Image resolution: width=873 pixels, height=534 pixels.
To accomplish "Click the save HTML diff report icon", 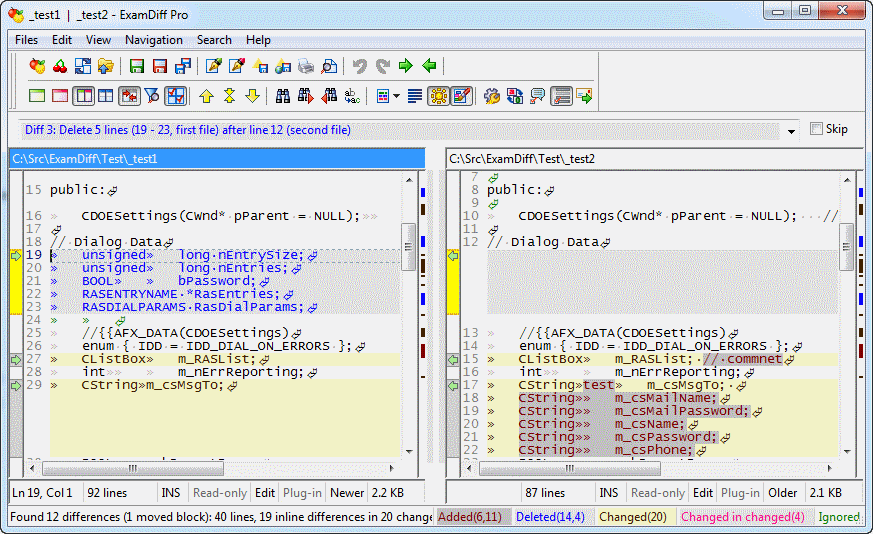I will point(283,66).
